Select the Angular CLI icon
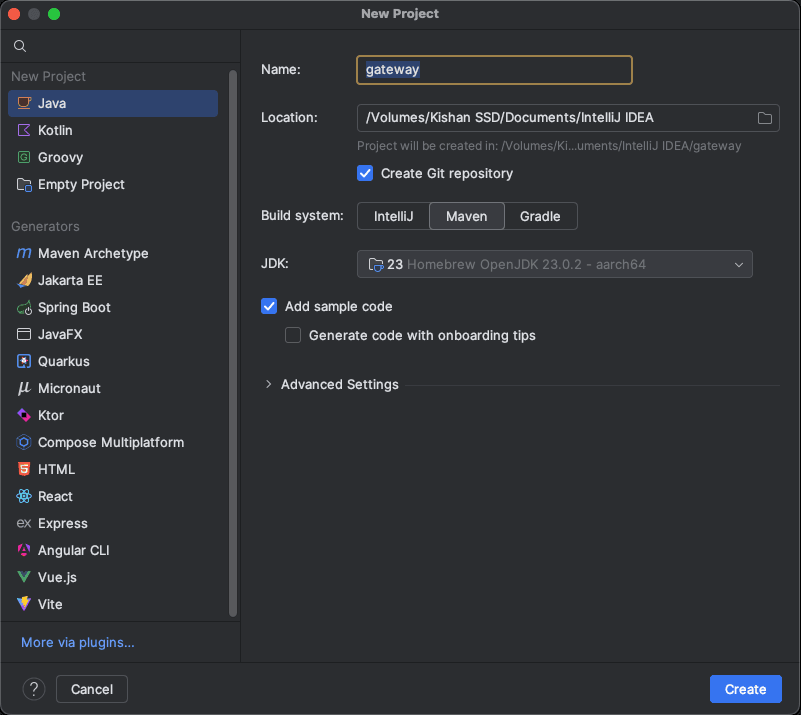The image size is (801, 715). pyautogui.click(x=24, y=551)
